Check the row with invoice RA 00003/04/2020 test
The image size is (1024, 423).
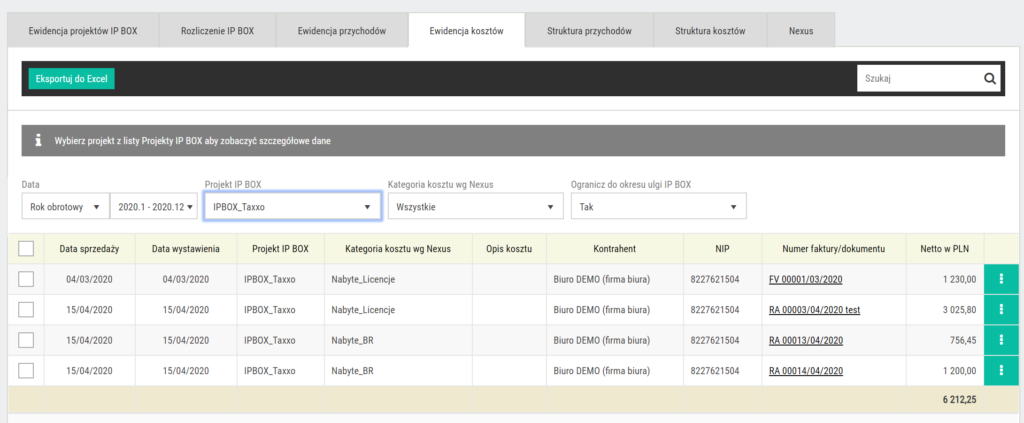coord(26,310)
